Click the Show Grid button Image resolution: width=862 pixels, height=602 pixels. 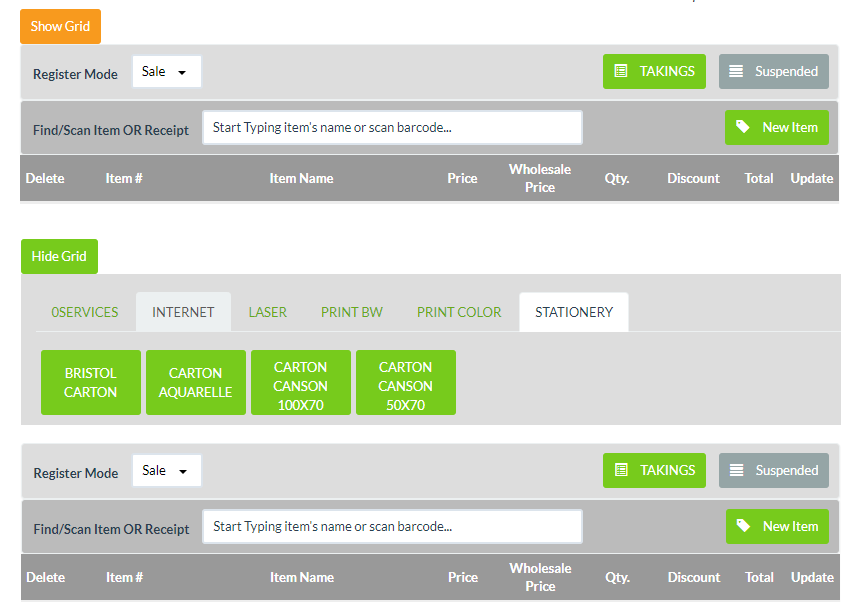tap(59, 27)
